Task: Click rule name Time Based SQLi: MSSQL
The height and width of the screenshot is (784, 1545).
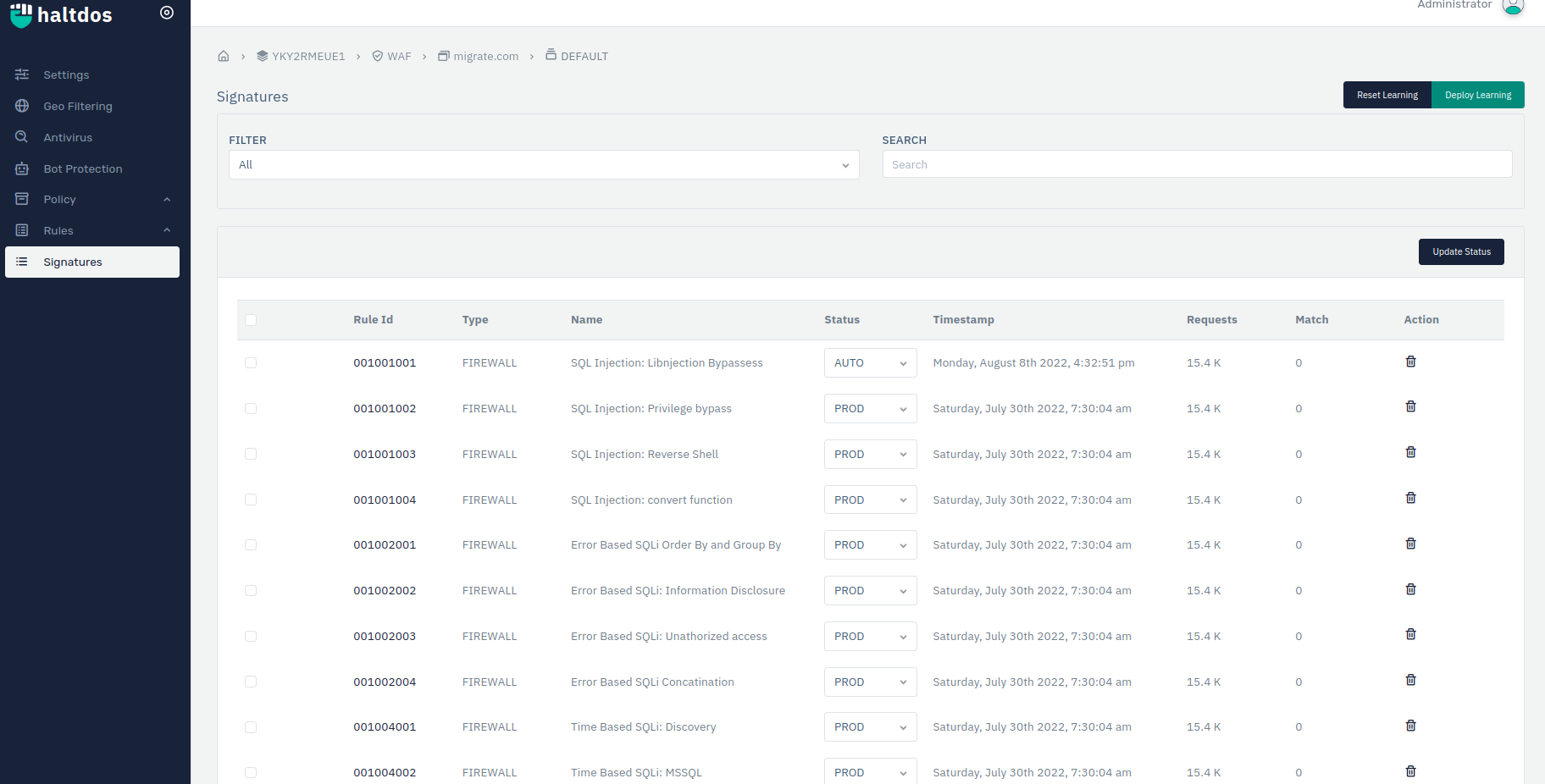Action: tap(636, 772)
